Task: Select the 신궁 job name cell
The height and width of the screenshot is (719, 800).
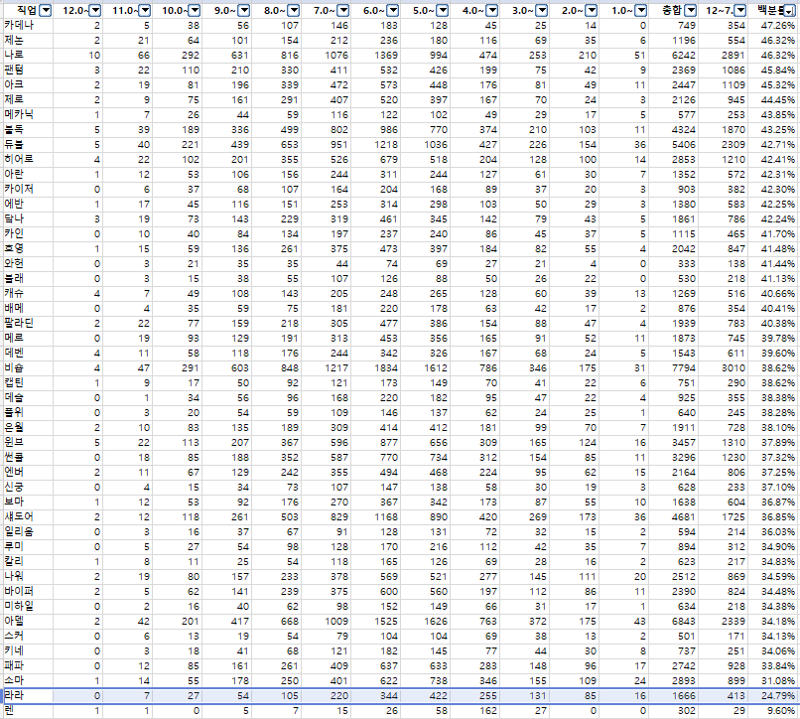Action: [28, 487]
